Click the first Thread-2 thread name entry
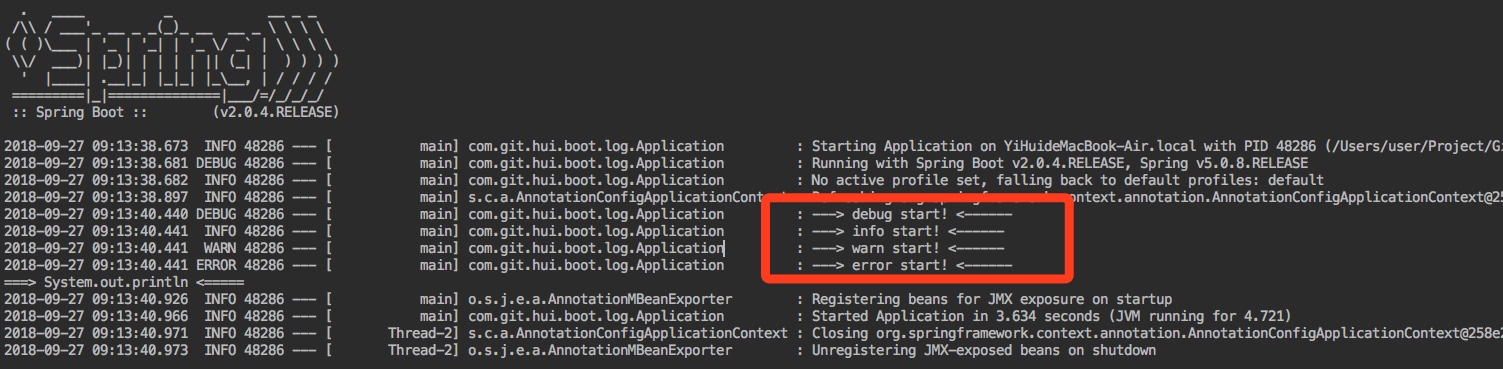This screenshot has width=1503, height=369. click(421, 333)
